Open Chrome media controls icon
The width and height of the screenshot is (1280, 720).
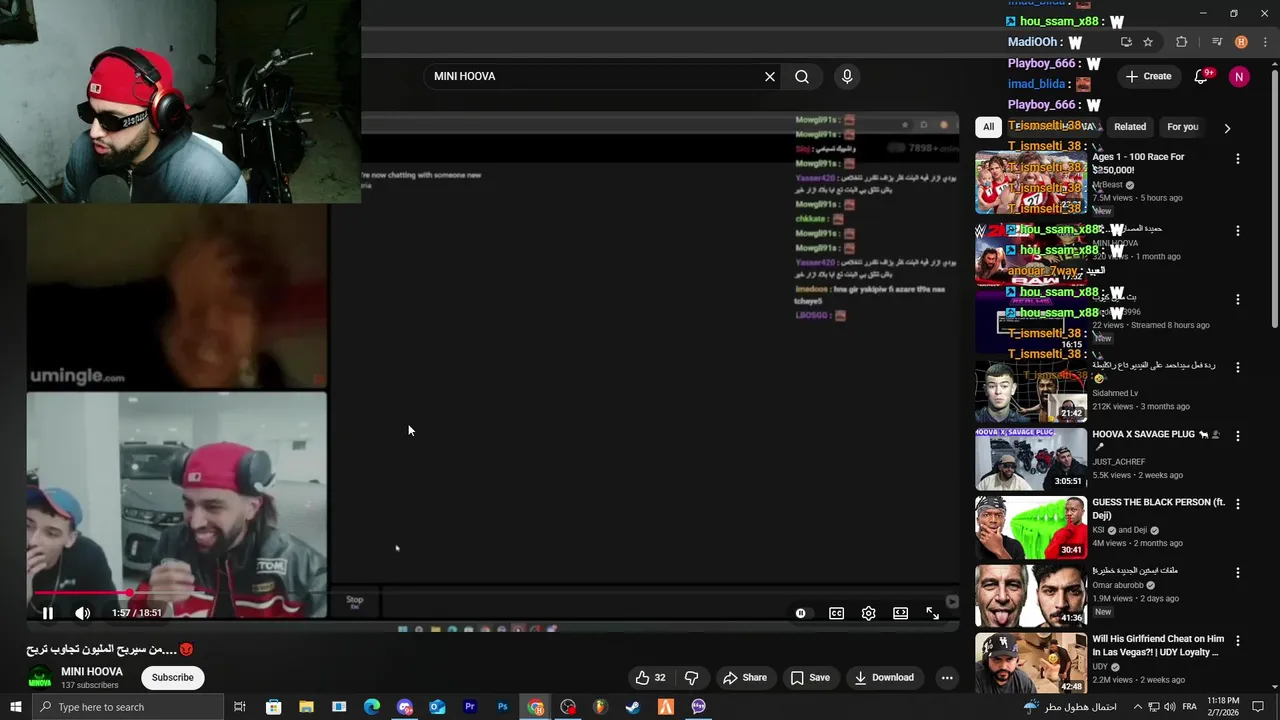pos(1217,42)
